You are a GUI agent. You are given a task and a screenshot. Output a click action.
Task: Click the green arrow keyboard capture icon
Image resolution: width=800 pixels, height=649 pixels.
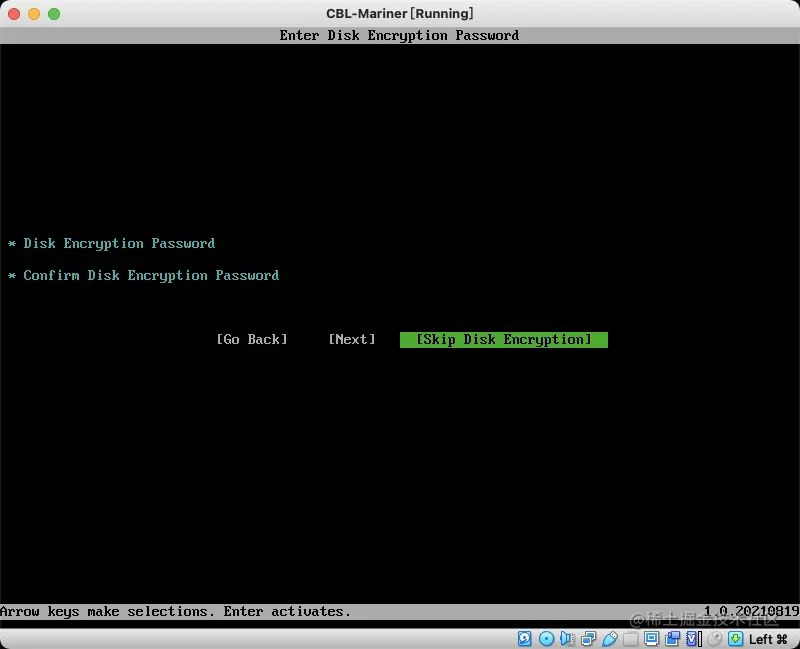tap(736, 639)
